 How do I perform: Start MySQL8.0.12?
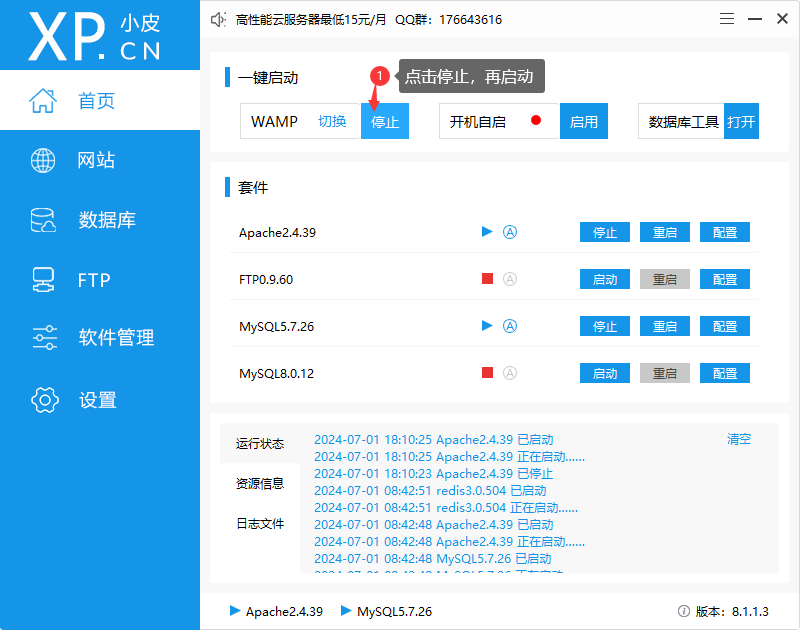[605, 373]
